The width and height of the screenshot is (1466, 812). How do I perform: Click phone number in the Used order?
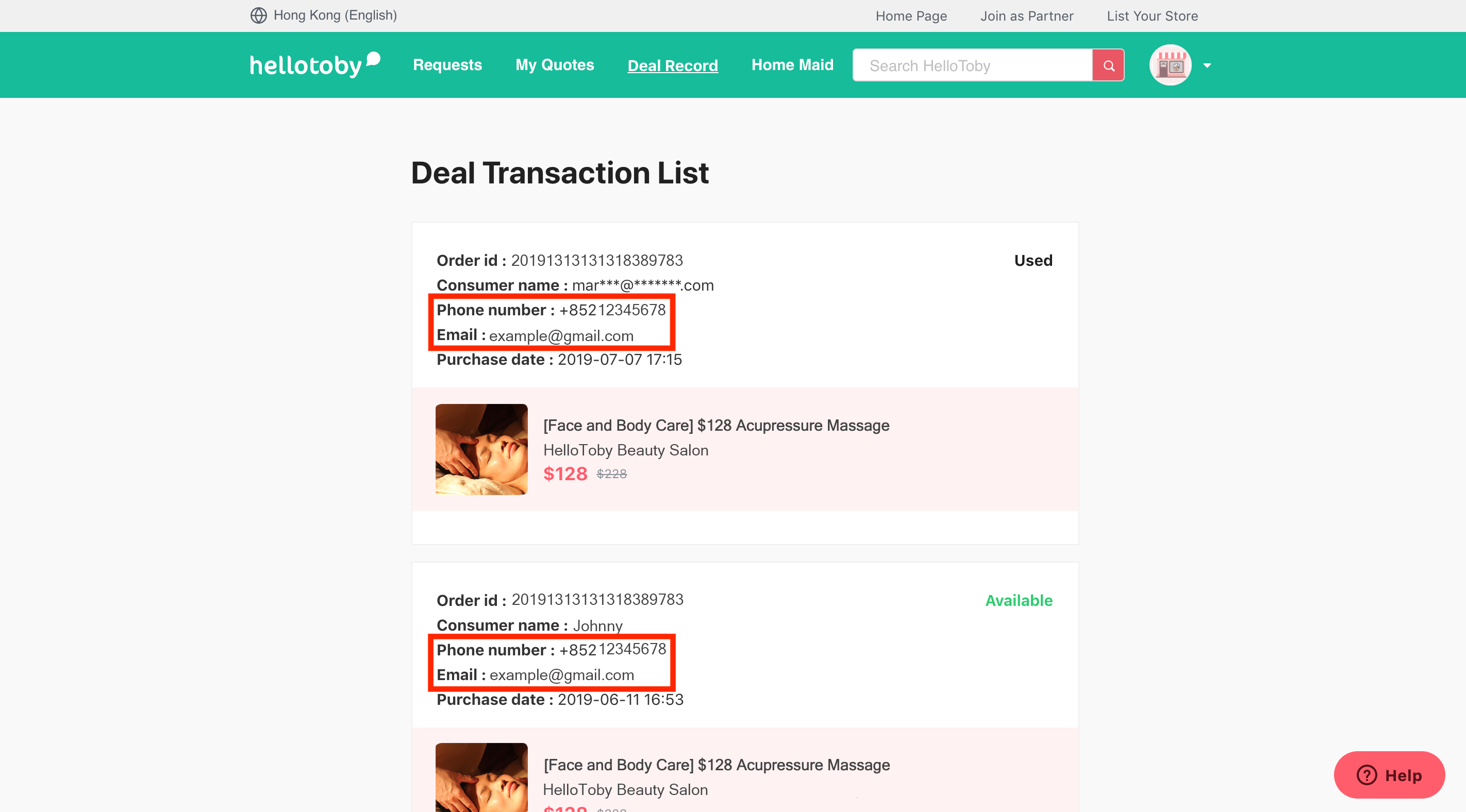[x=612, y=310]
